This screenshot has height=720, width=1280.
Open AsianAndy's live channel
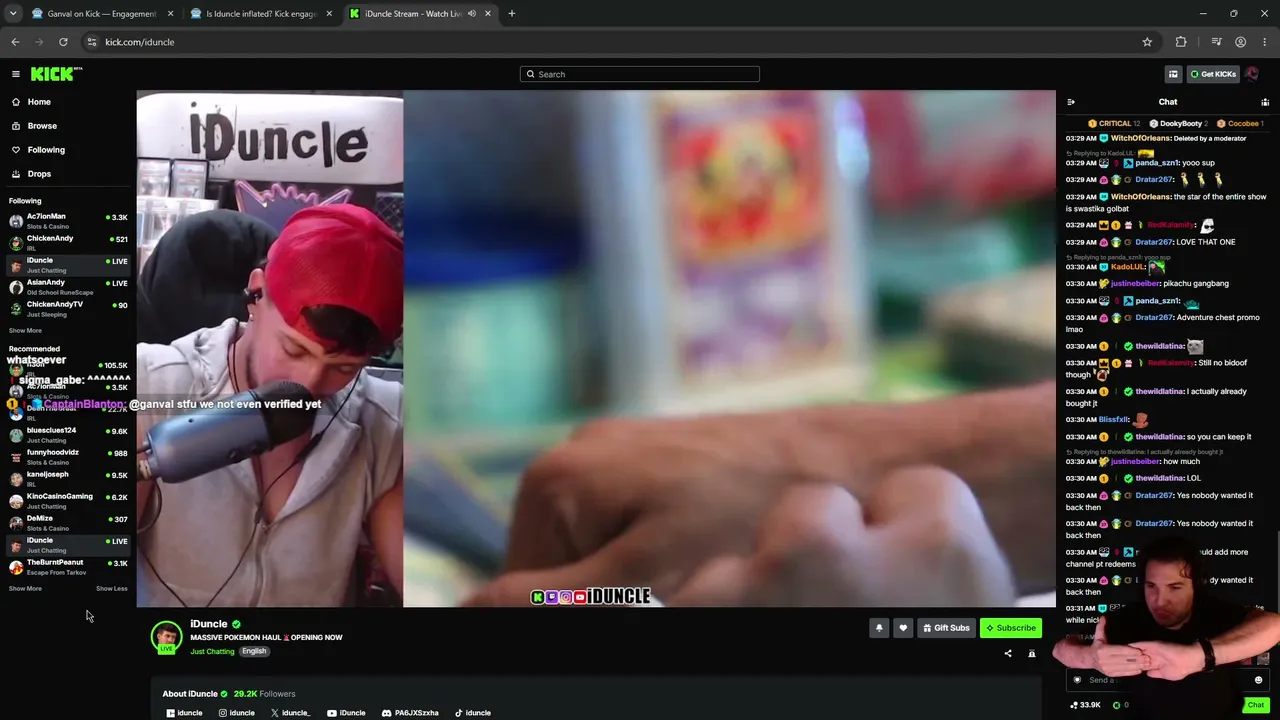[68, 287]
